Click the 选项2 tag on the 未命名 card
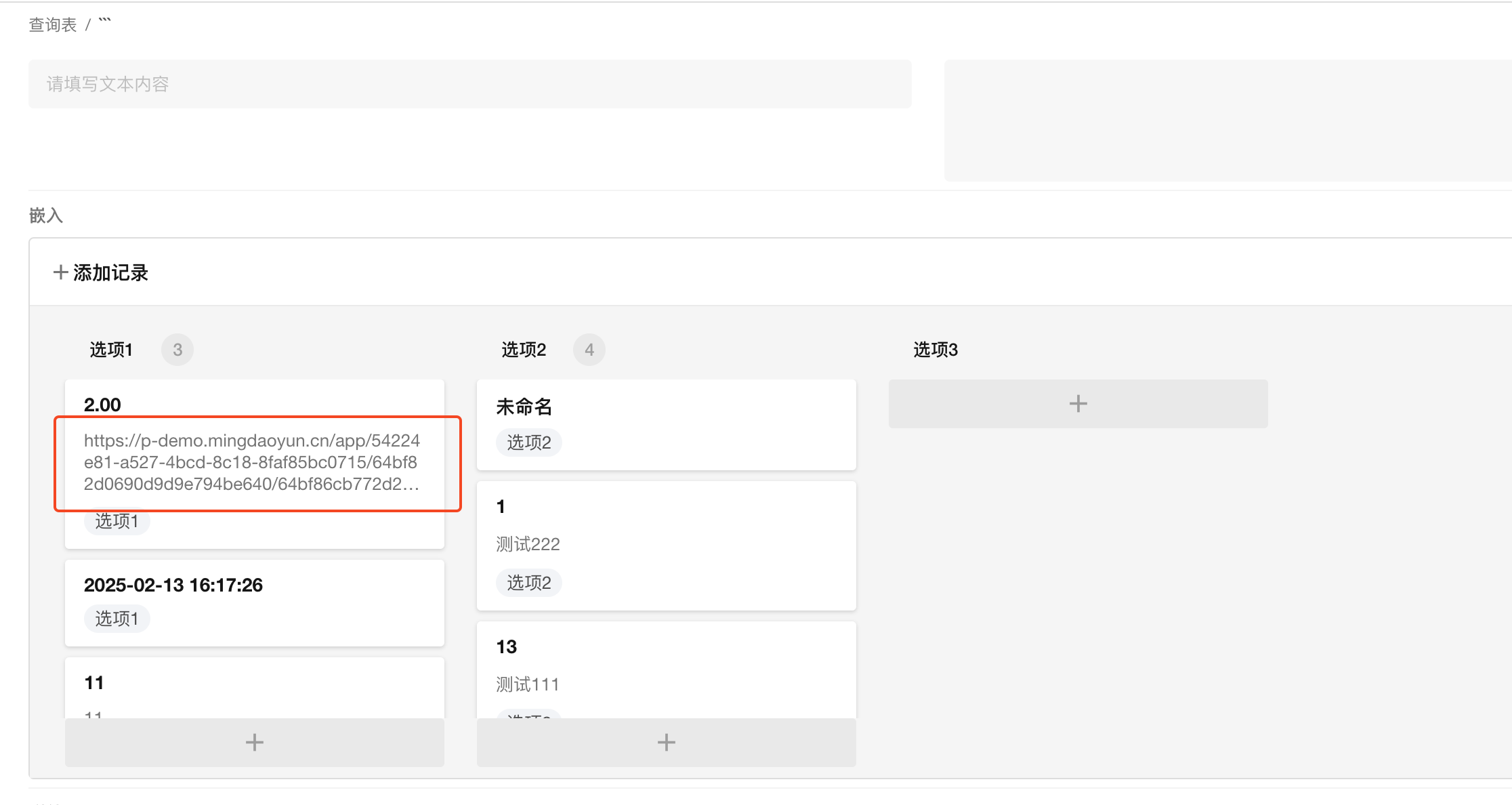The width and height of the screenshot is (1512, 805). (x=528, y=442)
